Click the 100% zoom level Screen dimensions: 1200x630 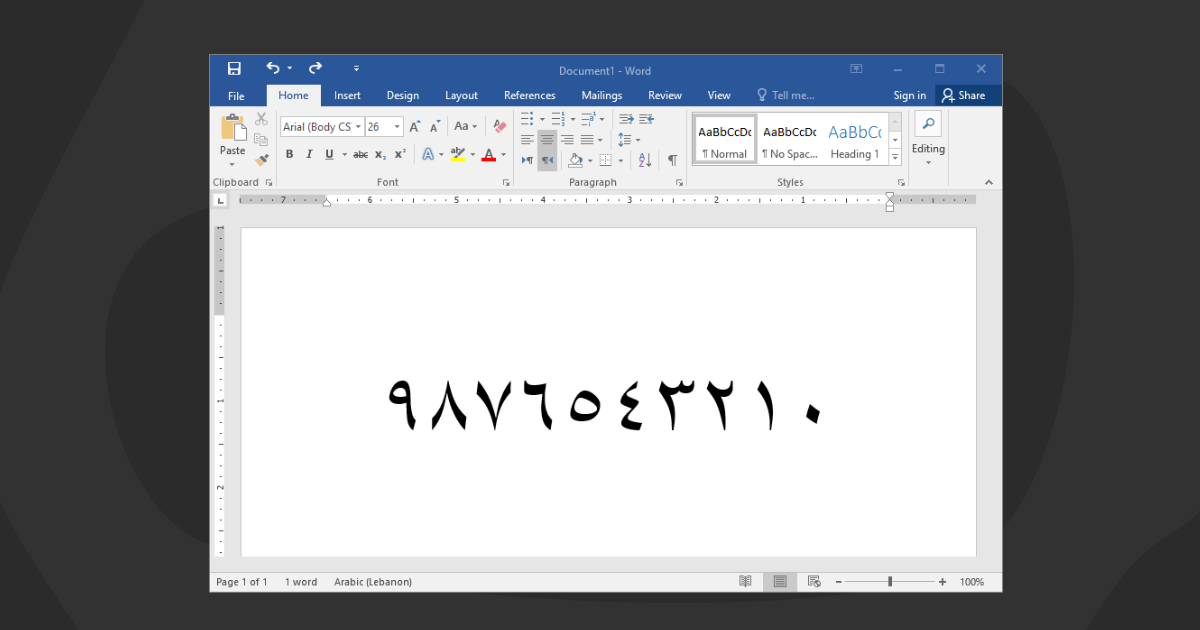pos(972,582)
